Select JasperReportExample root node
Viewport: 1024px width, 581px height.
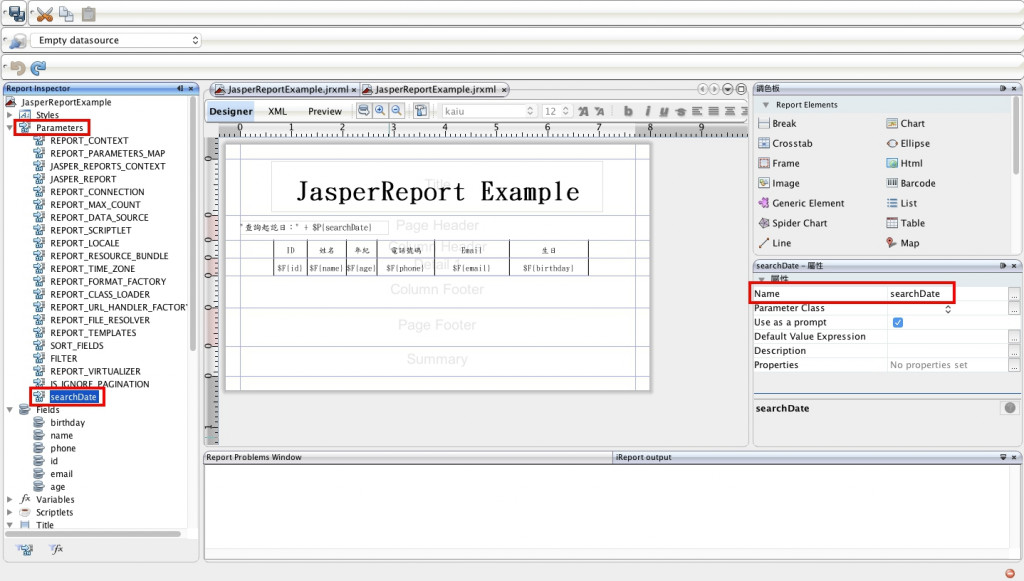point(66,102)
